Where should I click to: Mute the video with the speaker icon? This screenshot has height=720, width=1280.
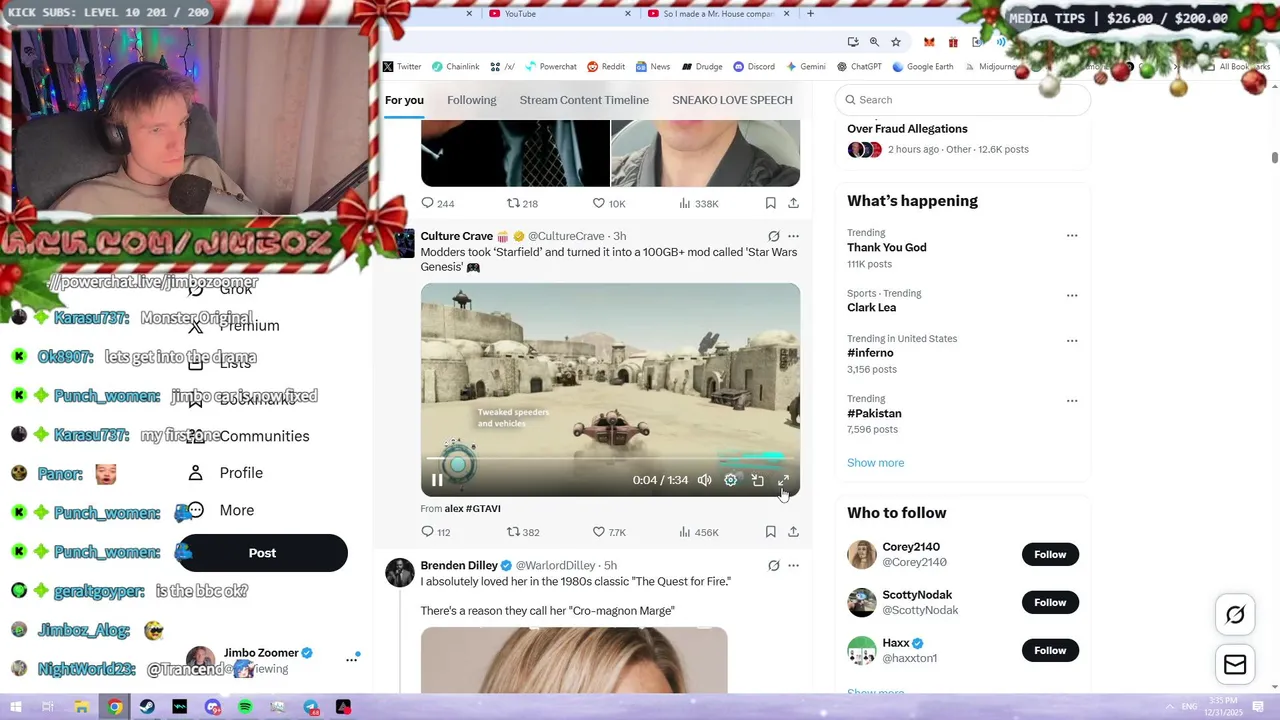click(x=704, y=480)
